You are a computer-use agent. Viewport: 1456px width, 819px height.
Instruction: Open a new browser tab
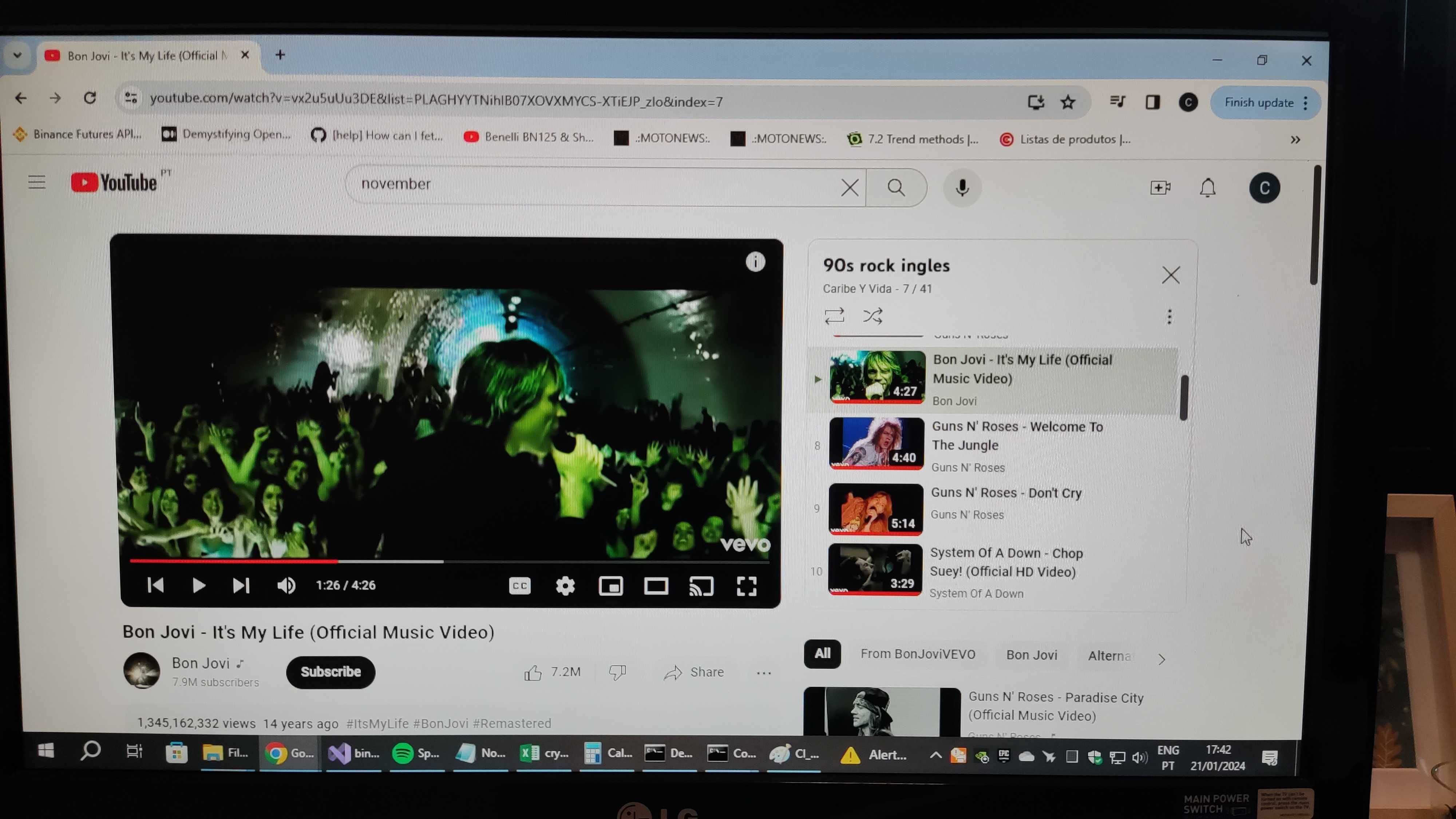coord(280,55)
